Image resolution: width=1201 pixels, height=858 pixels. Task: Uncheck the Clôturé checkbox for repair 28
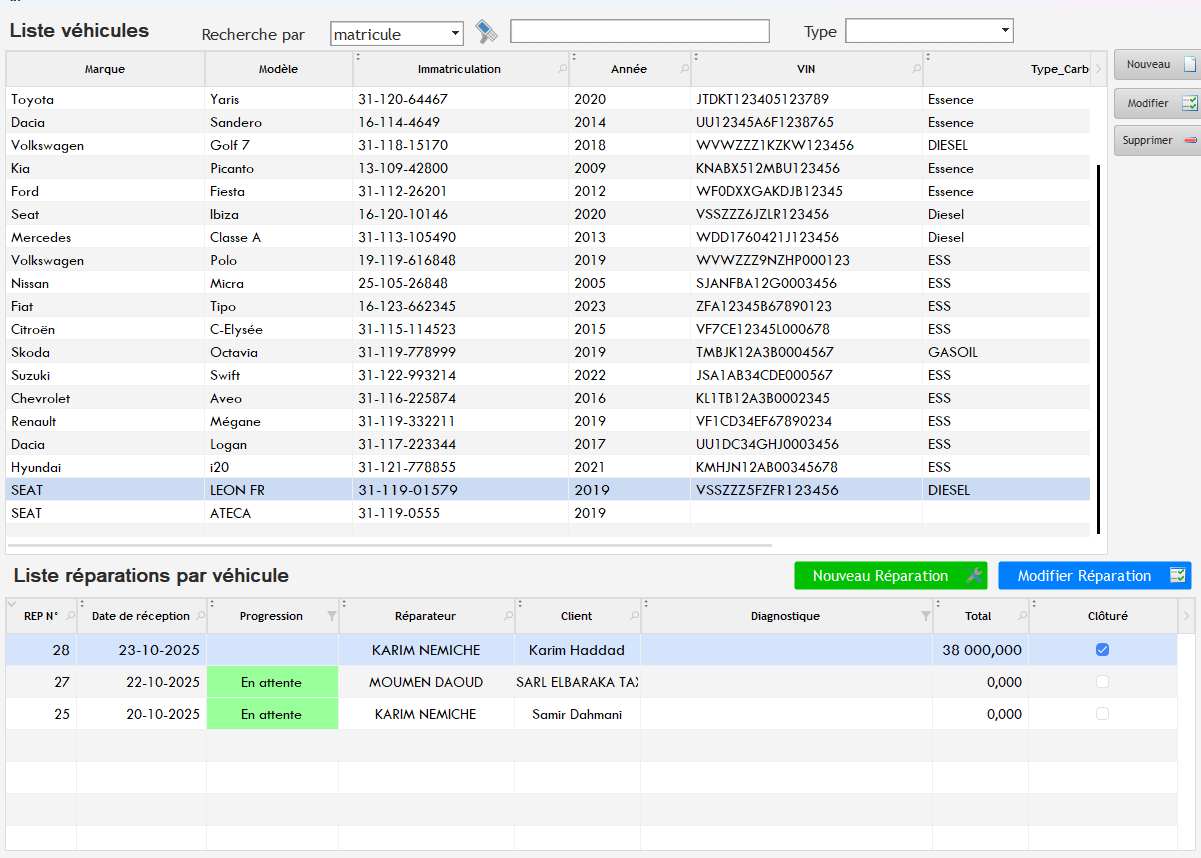pyautogui.click(x=1102, y=650)
